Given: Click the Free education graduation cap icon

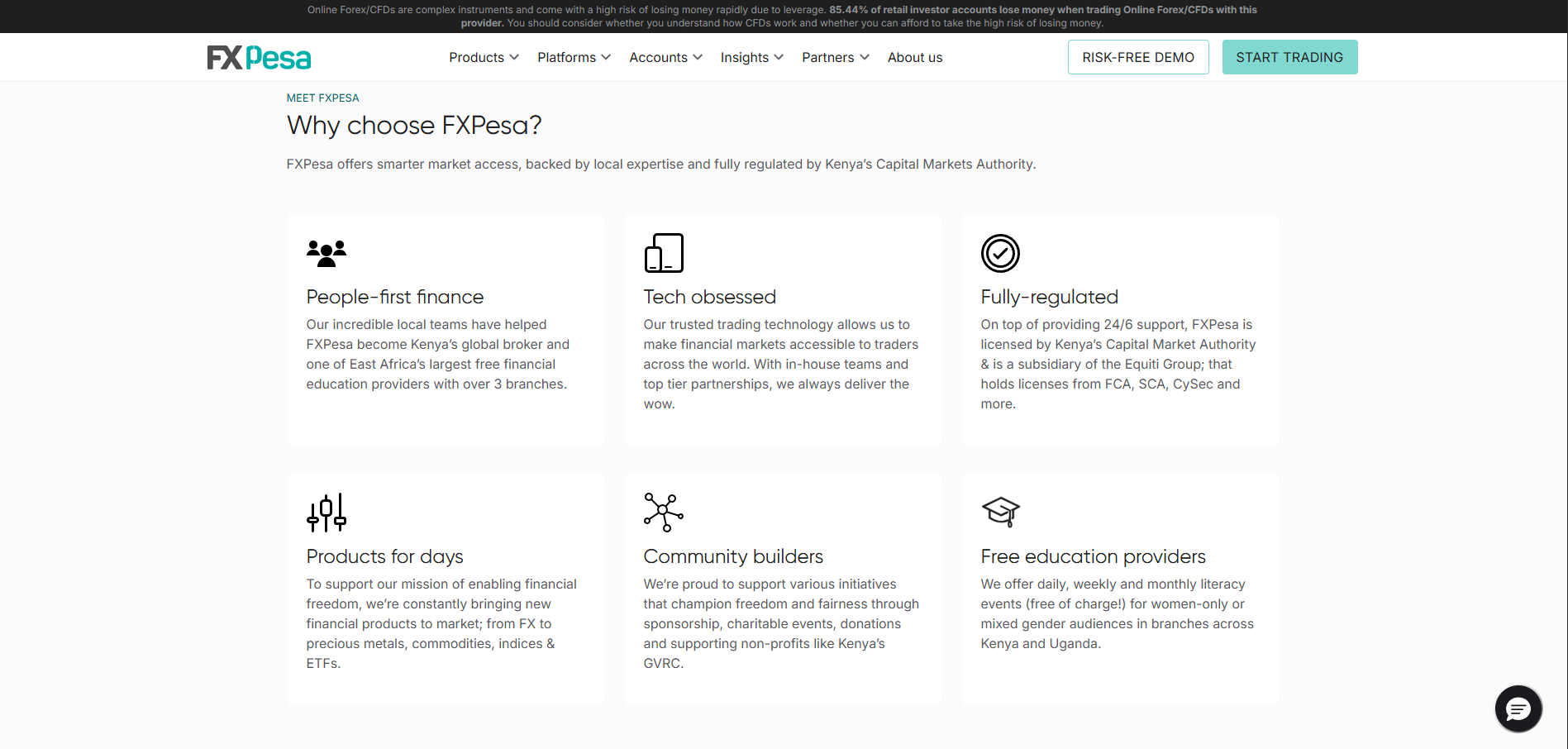Looking at the screenshot, I should tap(1000, 513).
